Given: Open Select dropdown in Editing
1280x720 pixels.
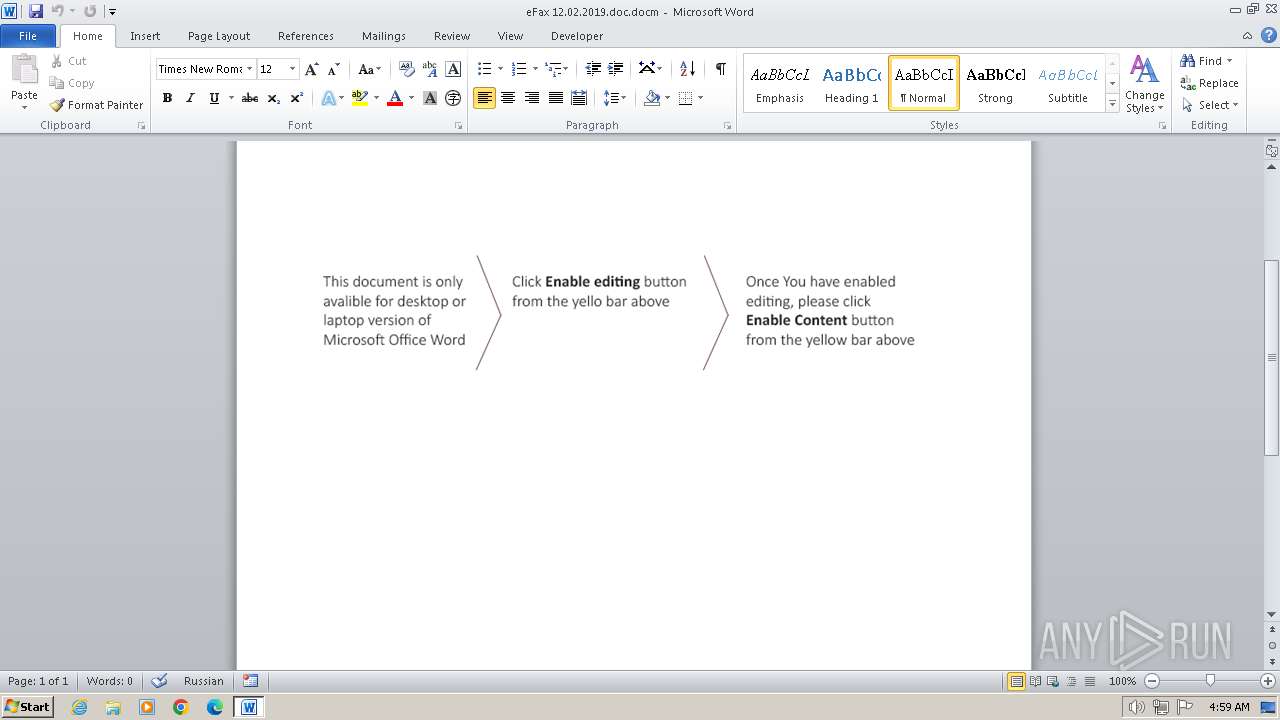Looking at the screenshot, I should tap(1209, 105).
